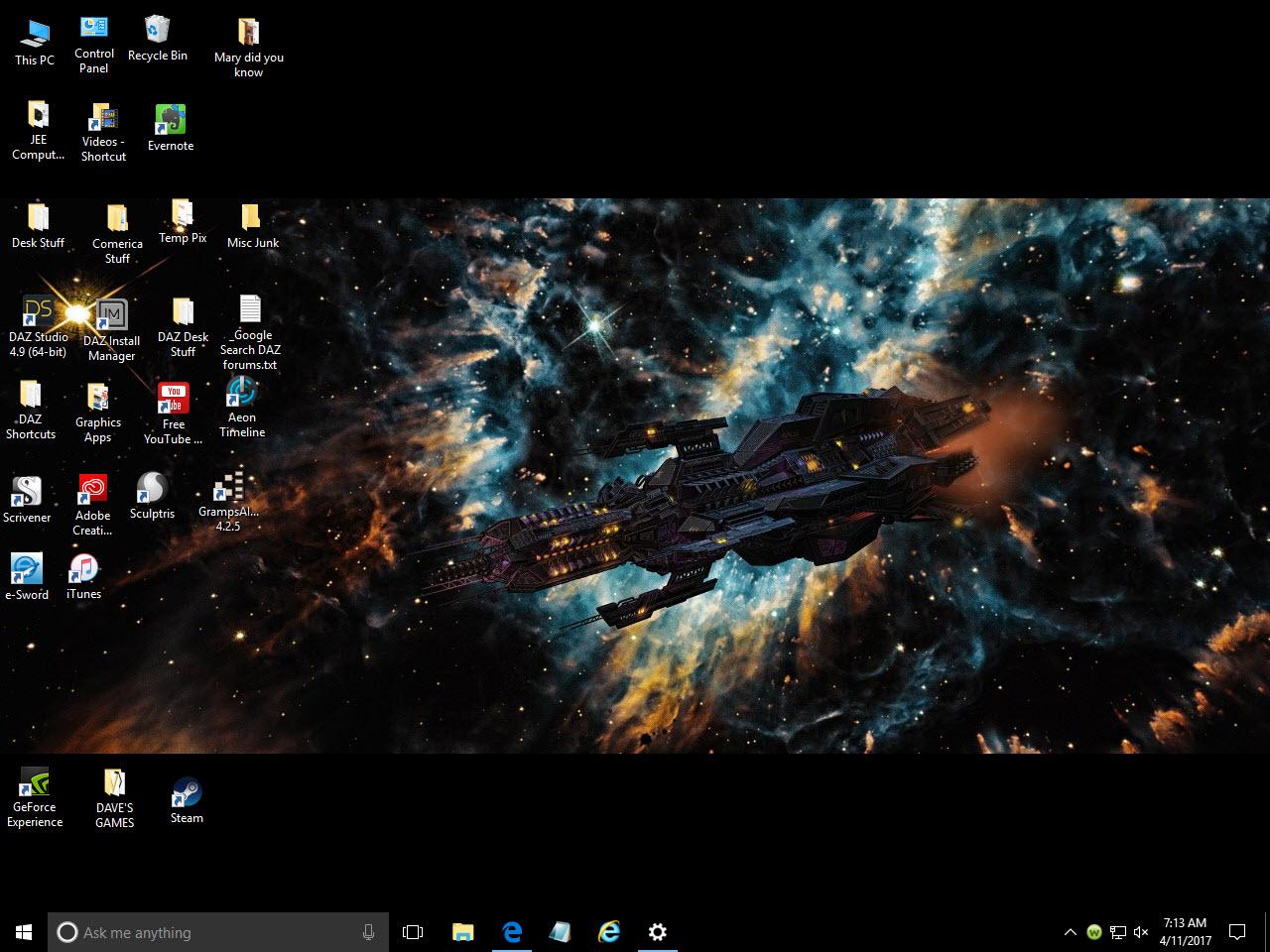Click the tilted notepad app taskbar icon
The height and width of the screenshot is (952, 1270).
(560, 932)
